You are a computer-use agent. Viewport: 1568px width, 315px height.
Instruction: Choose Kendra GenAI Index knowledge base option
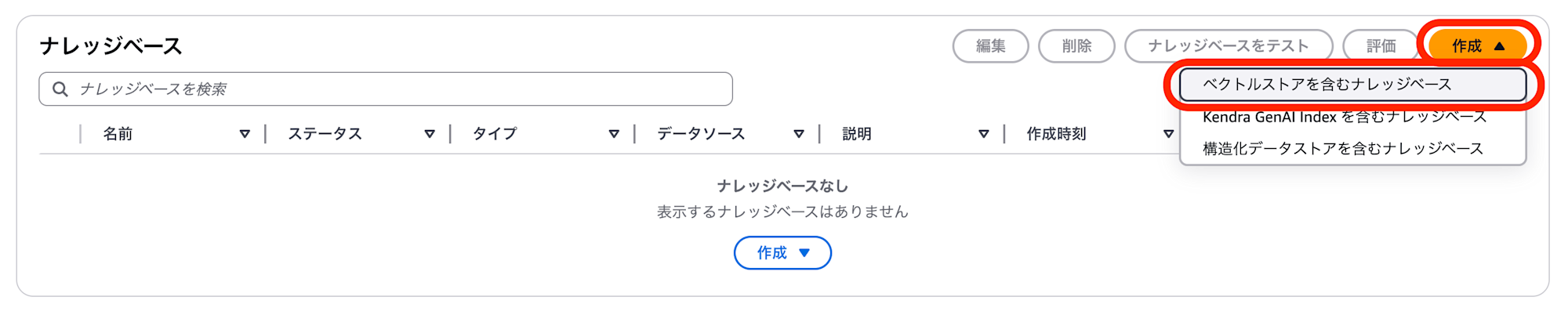click(x=1353, y=117)
